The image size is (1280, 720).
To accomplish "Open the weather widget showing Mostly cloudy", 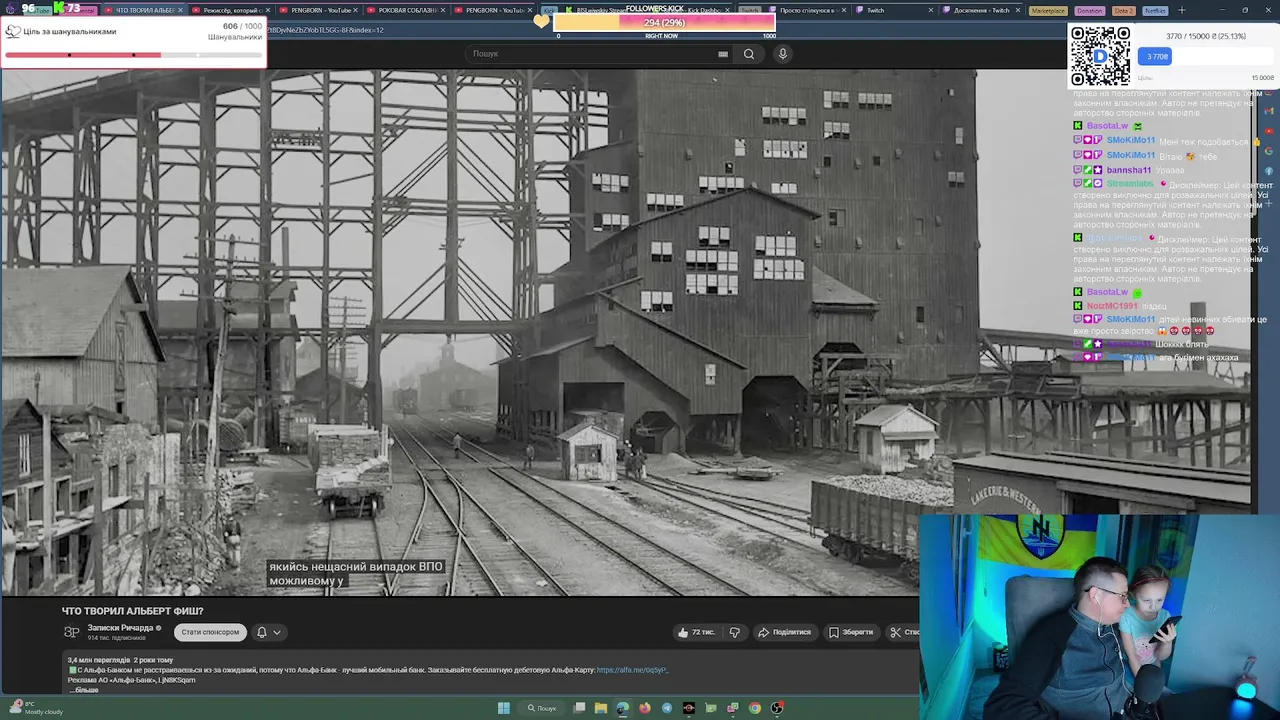I will click(x=36, y=708).
